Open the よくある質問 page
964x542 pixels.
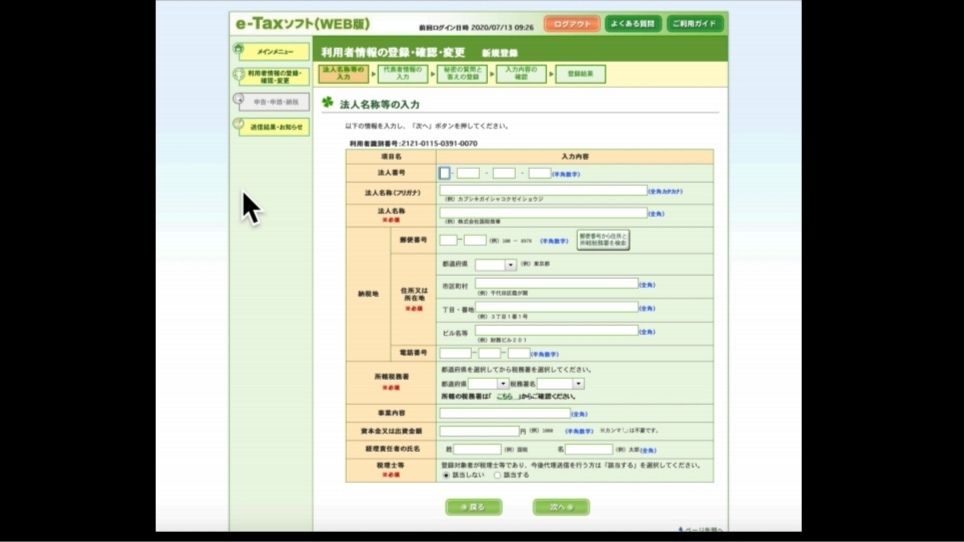632,24
